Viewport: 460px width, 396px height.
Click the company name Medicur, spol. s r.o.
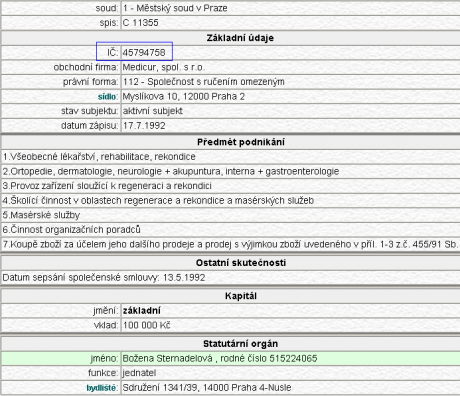[163, 67]
